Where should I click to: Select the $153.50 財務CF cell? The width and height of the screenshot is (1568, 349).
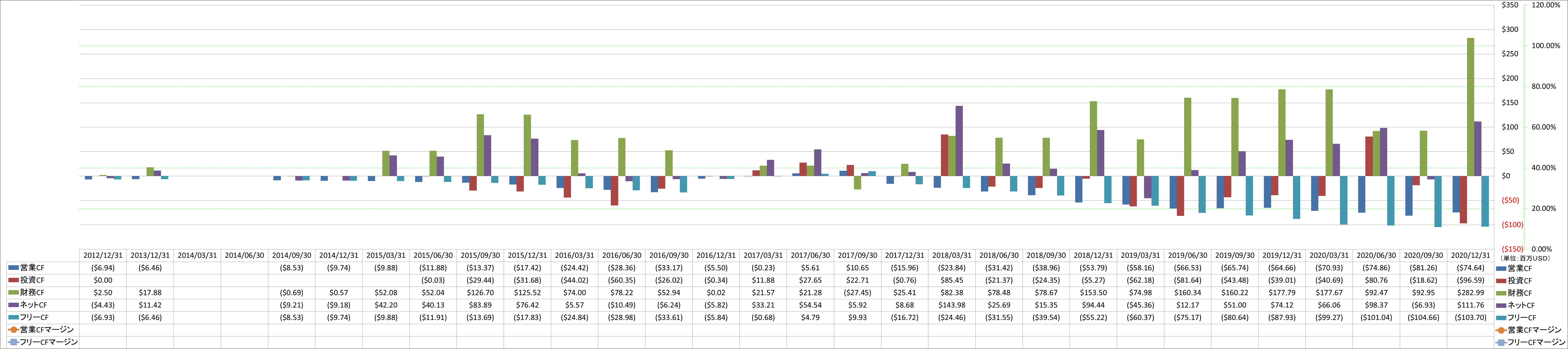pyautogui.click(x=1093, y=292)
